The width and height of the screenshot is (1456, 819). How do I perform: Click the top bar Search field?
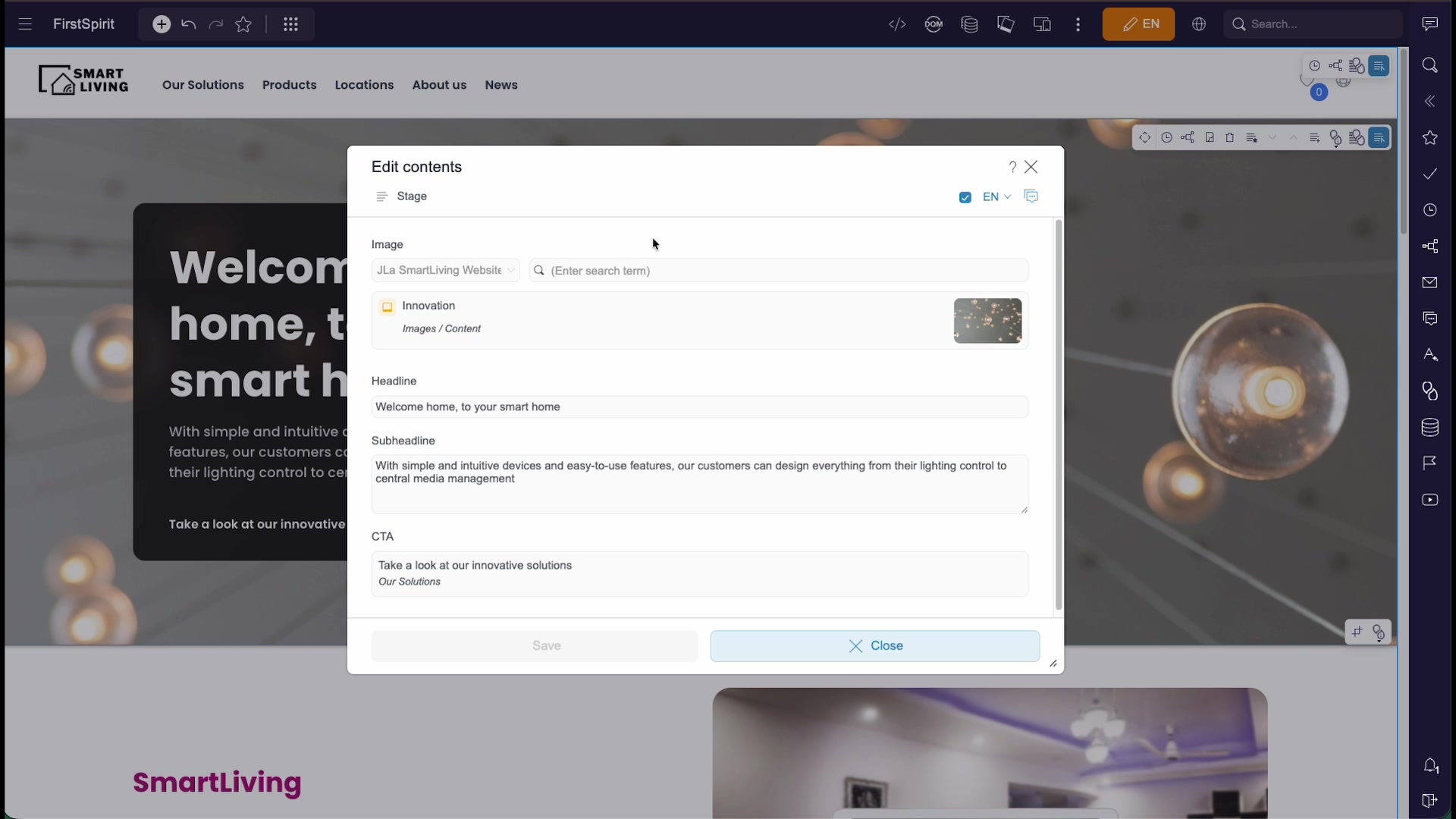[x=1313, y=24]
